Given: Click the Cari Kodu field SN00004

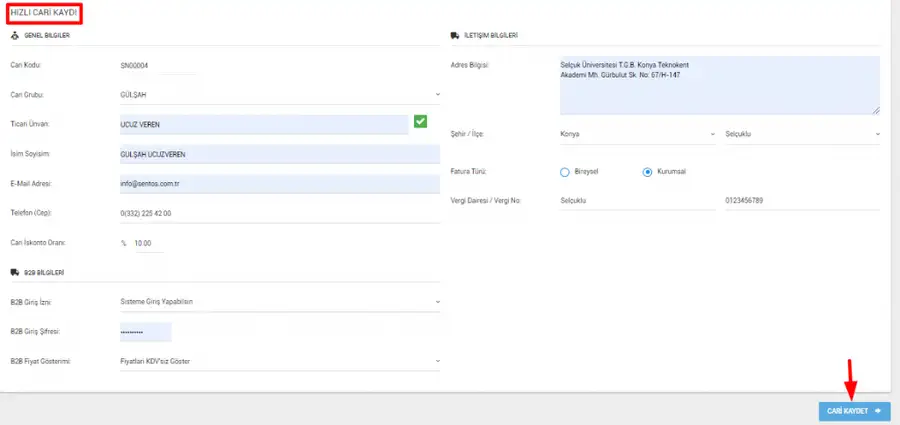Looking at the screenshot, I should [158, 65].
